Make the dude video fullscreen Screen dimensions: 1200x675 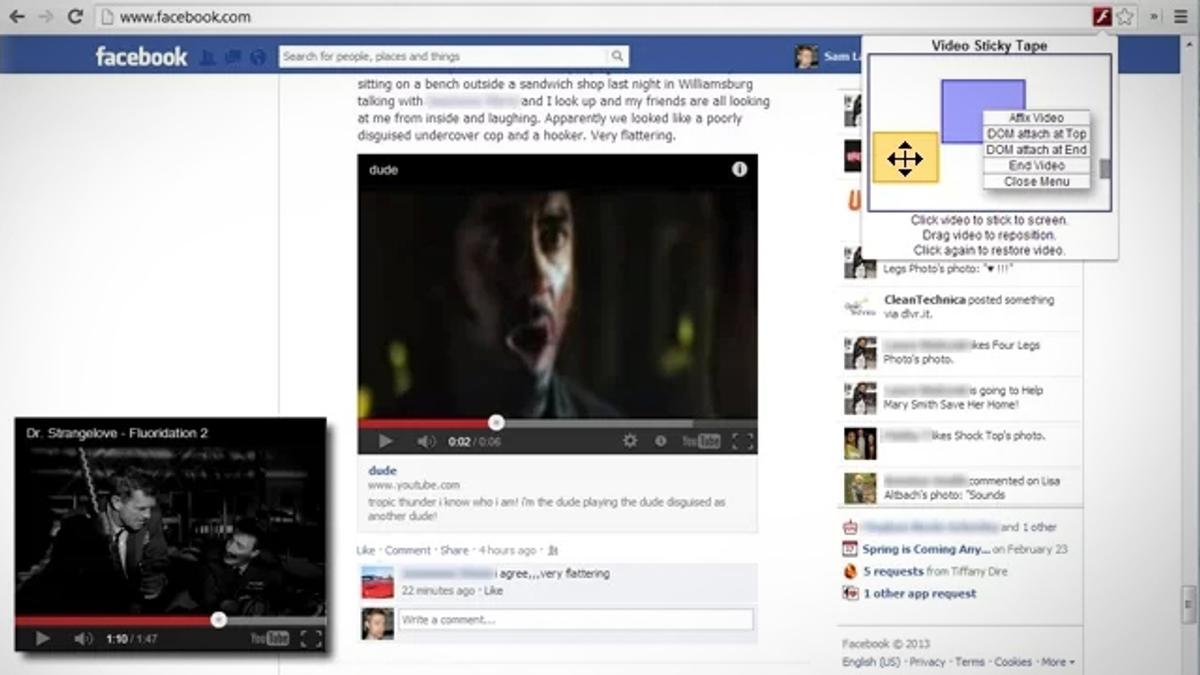pos(742,441)
